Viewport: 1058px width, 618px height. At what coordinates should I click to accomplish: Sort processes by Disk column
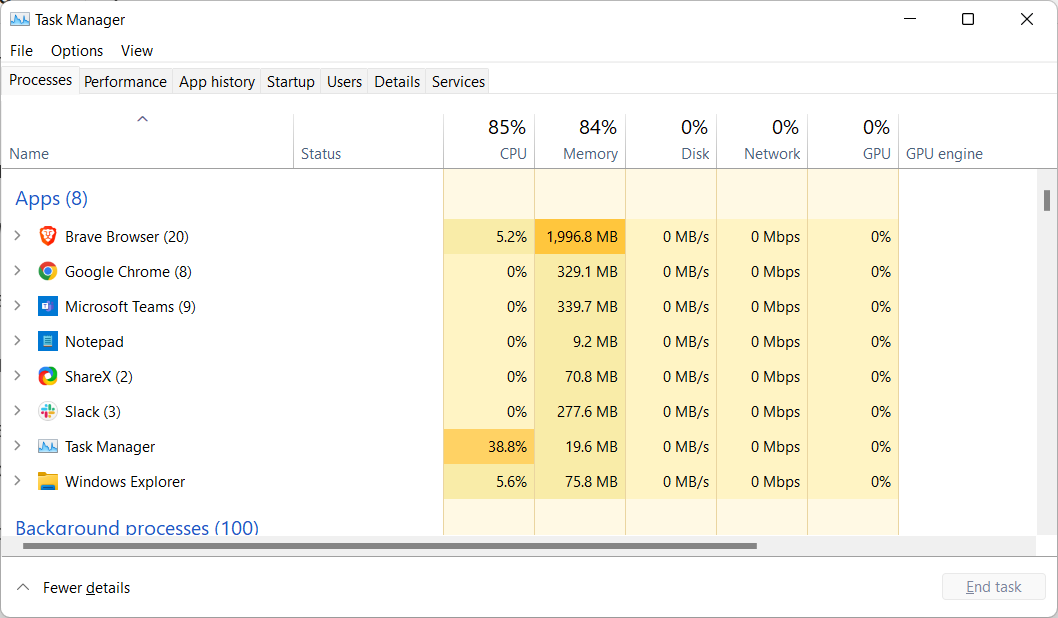pos(671,140)
